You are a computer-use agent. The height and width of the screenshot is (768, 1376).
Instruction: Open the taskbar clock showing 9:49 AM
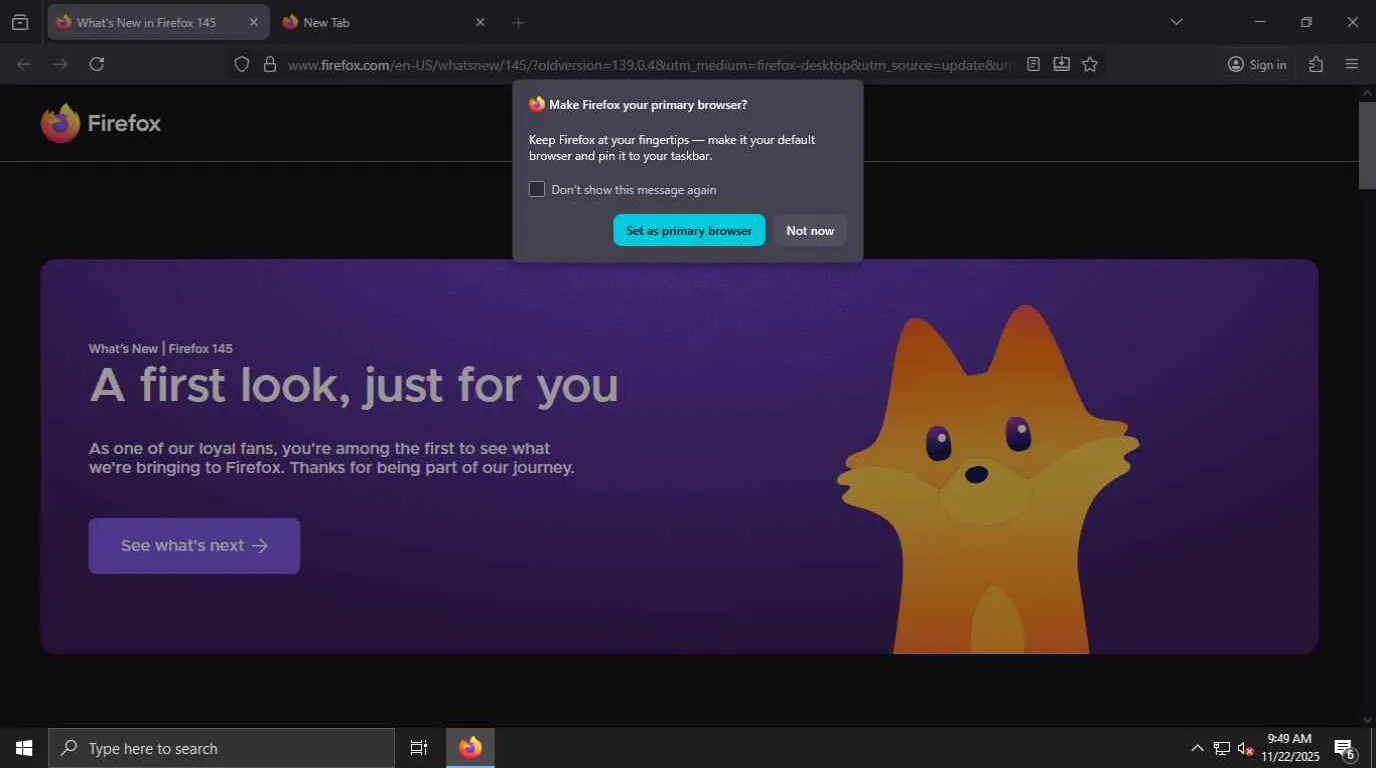coord(1290,748)
